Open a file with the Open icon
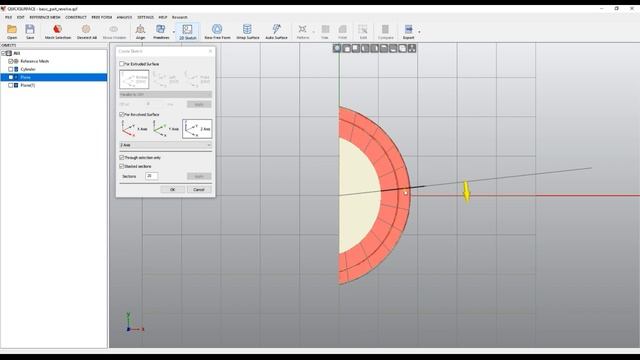Screen dimensions: 640x360 (12, 32)
